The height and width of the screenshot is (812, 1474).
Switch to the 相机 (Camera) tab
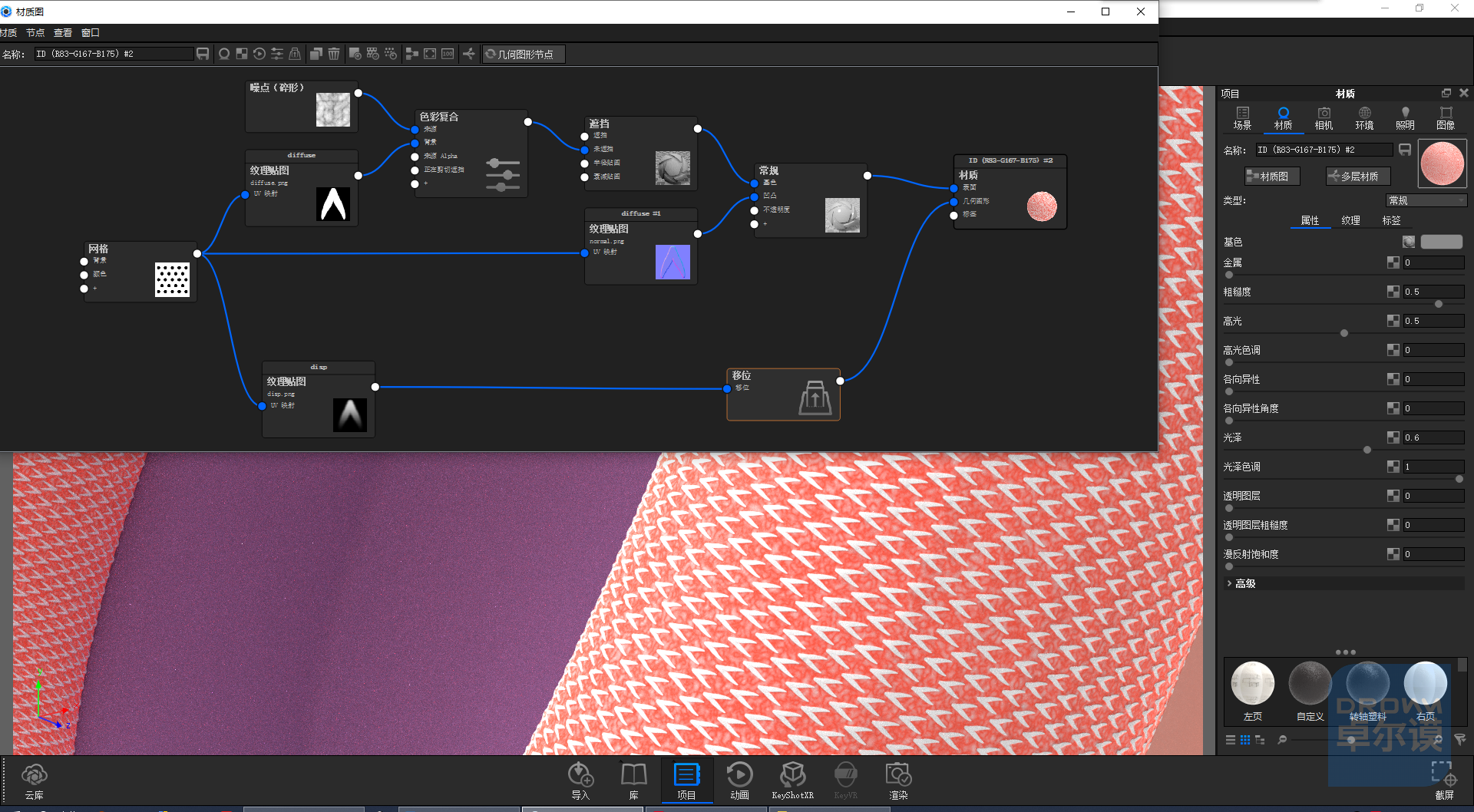1324,118
